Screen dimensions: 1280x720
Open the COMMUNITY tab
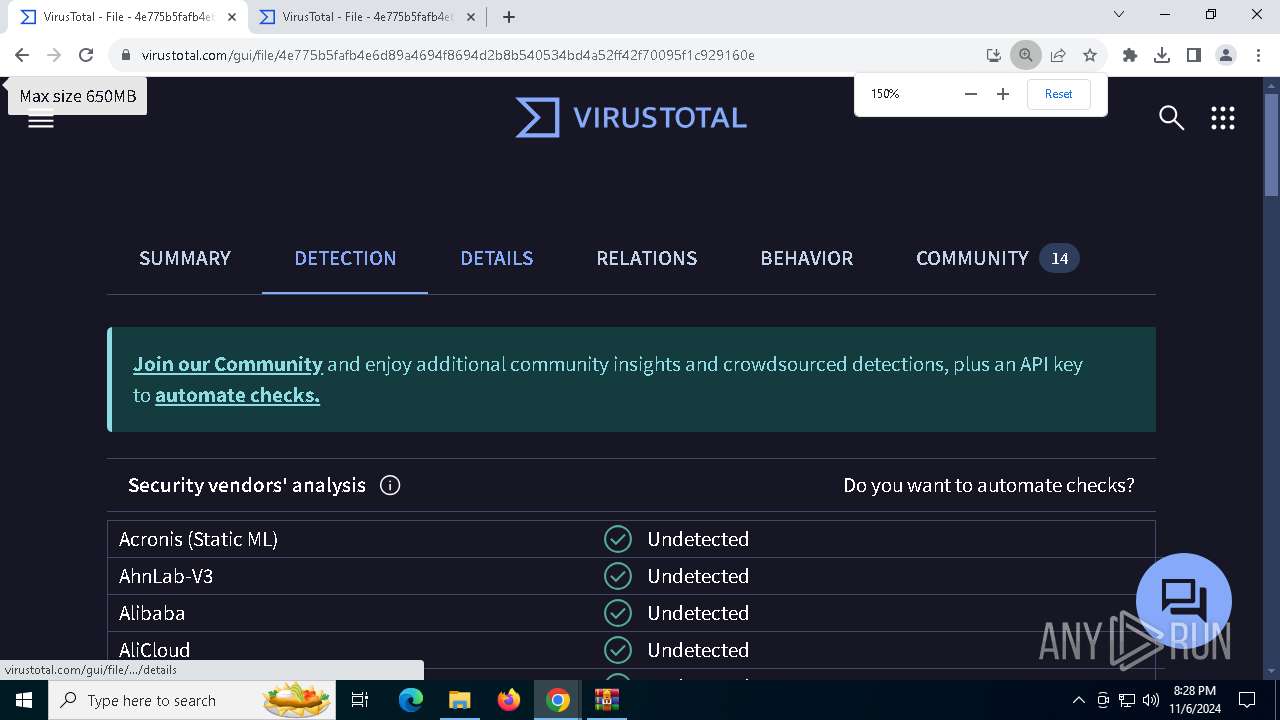(x=997, y=258)
